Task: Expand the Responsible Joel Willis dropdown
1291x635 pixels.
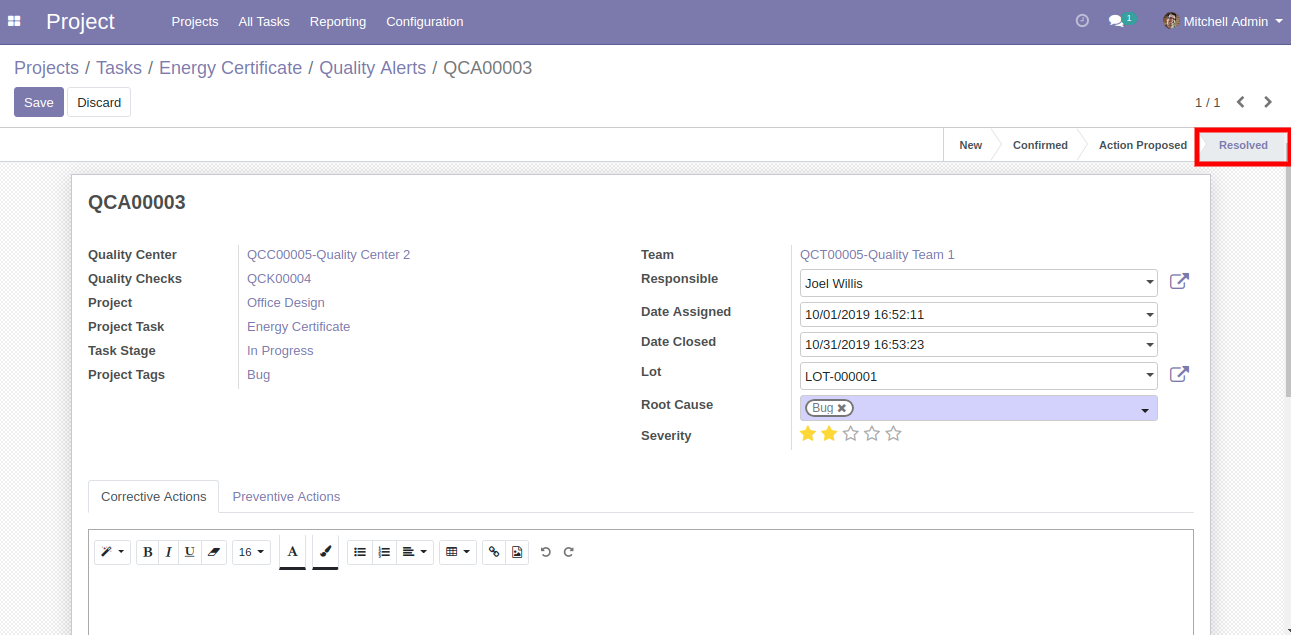Action: (x=1149, y=284)
